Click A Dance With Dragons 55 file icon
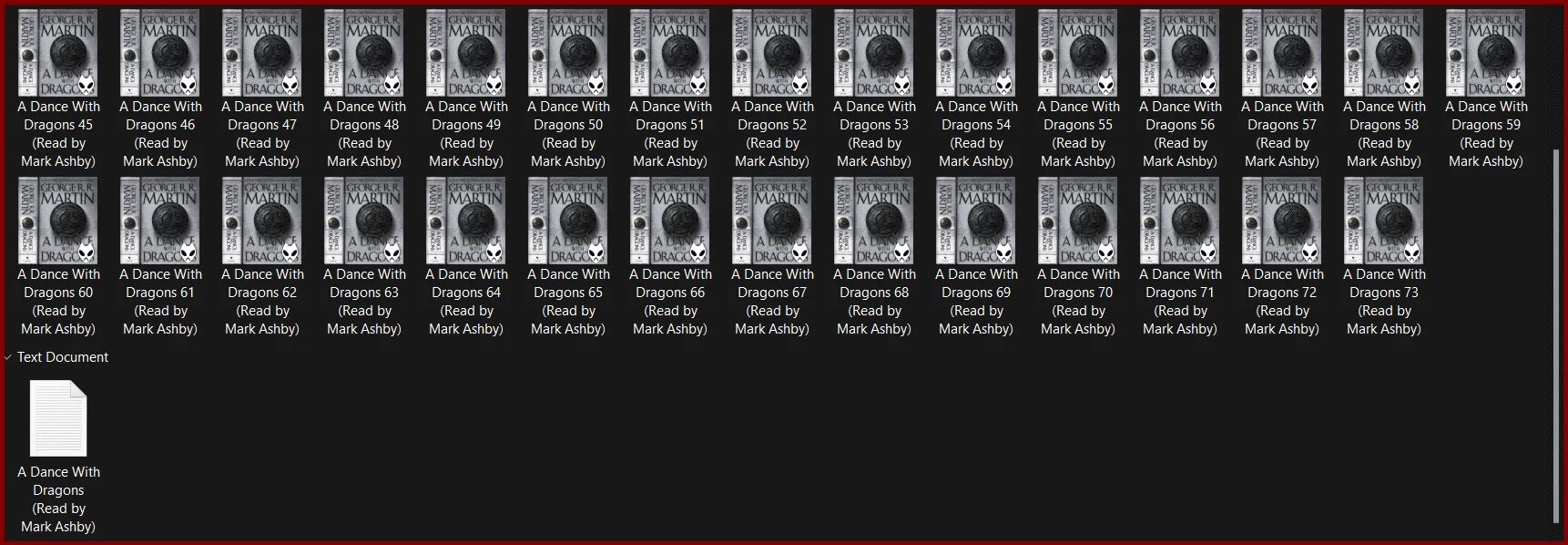This screenshot has width=1568, height=545. (x=1078, y=54)
